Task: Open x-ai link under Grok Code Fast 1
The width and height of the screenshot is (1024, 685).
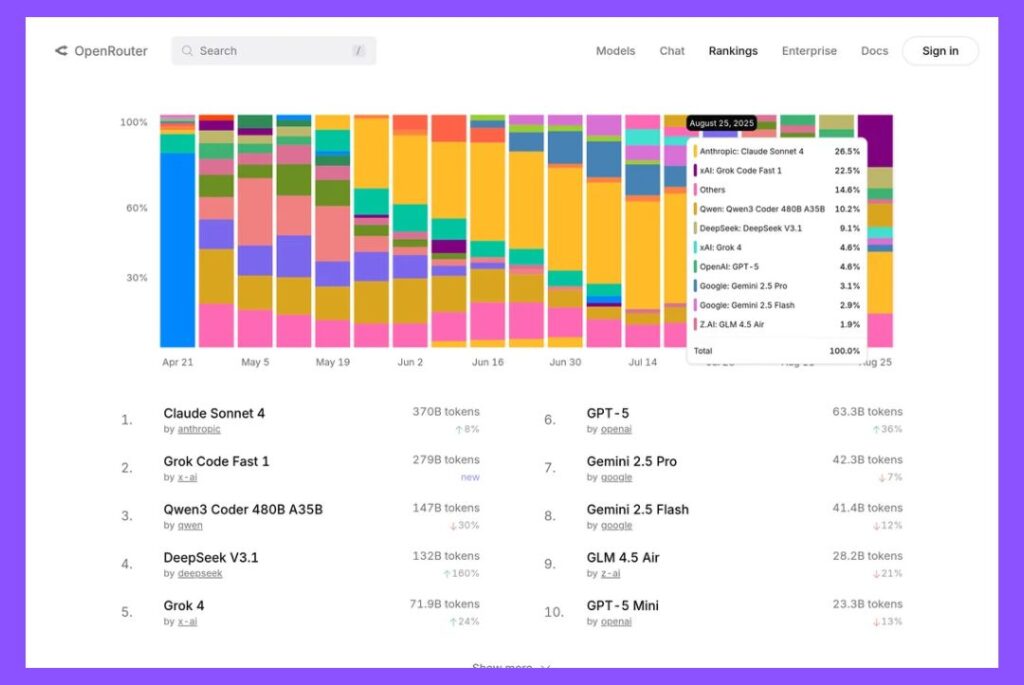Action: [187, 477]
